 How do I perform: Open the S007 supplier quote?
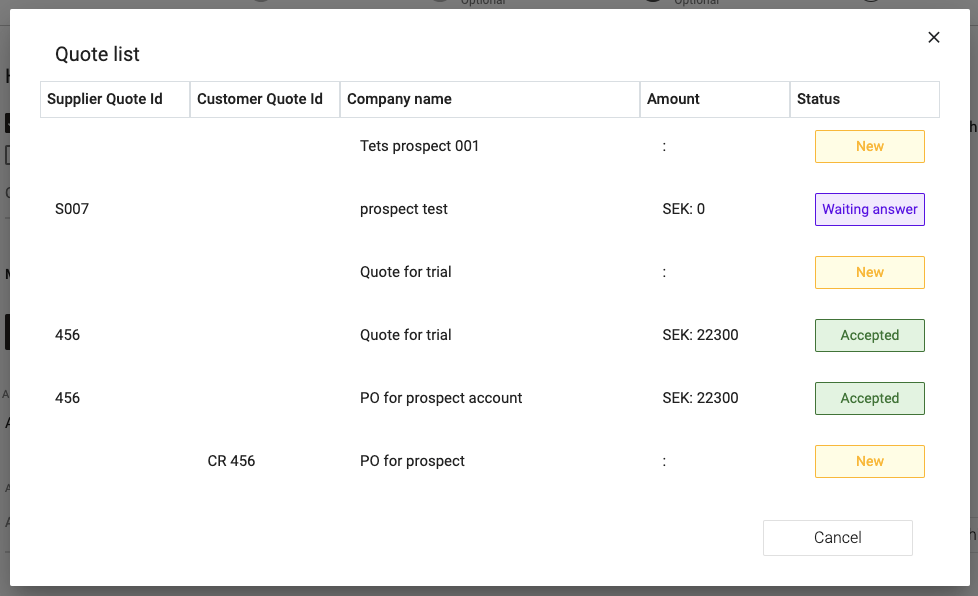pos(72,209)
